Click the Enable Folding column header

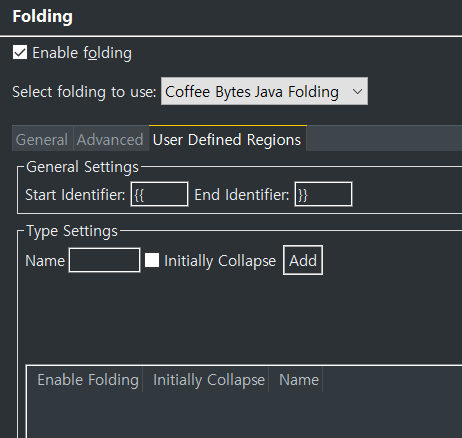pyautogui.click(x=88, y=380)
